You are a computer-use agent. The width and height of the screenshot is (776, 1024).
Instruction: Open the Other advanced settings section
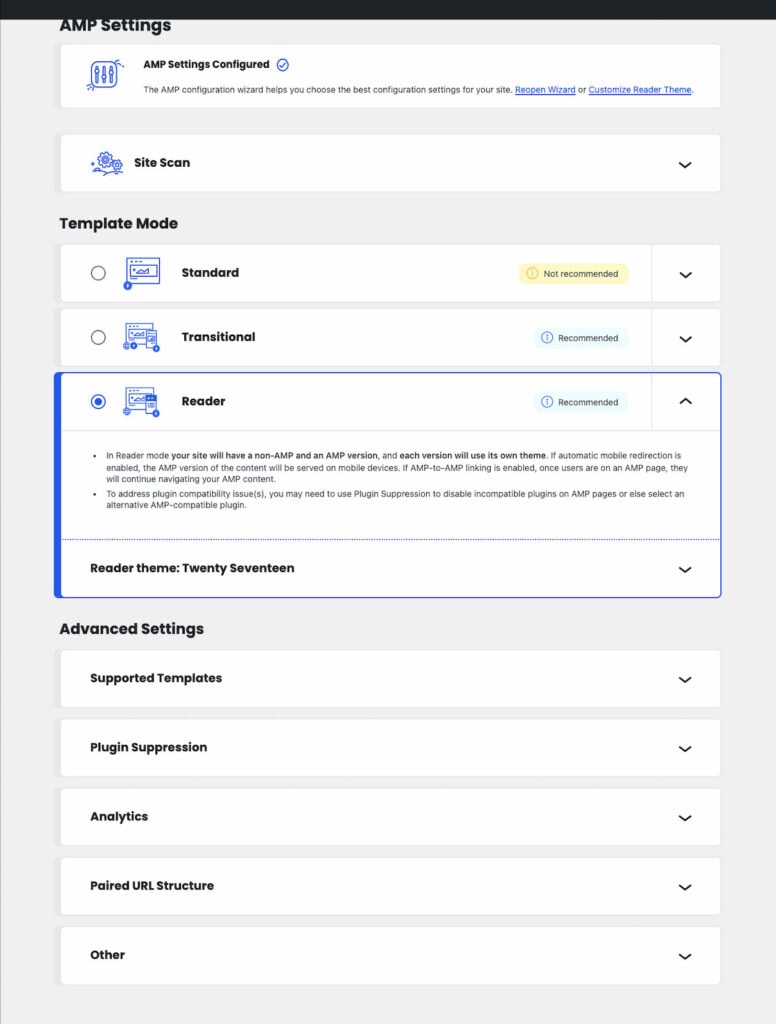click(685, 955)
